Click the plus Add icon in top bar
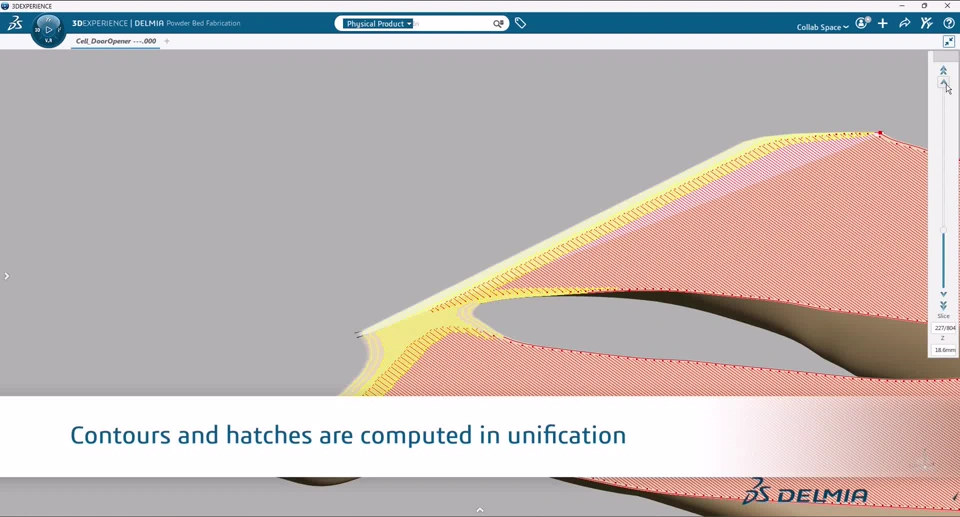 click(x=883, y=23)
